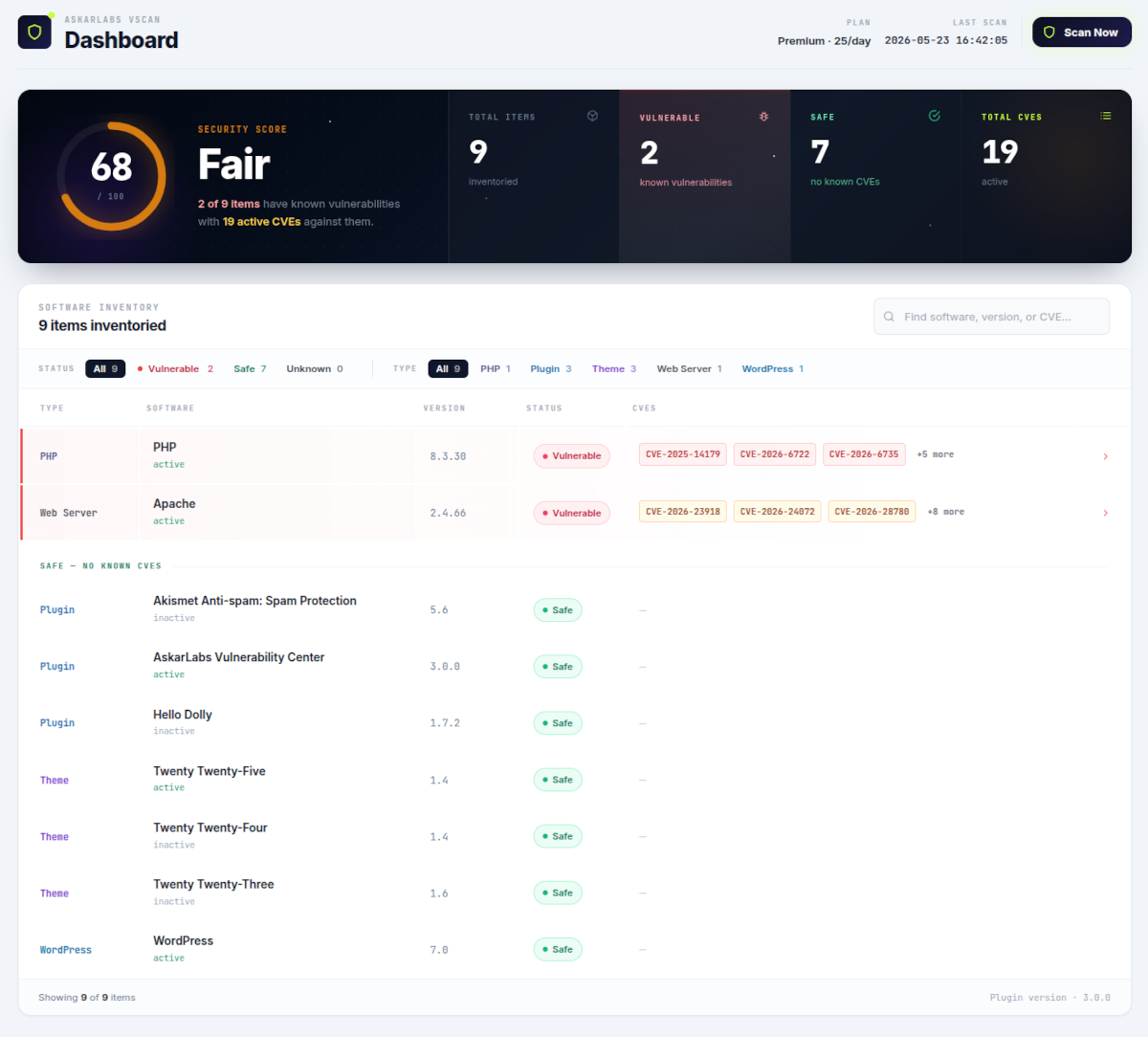Select the WordPress software name
1148x1037 pixels.
point(184,940)
